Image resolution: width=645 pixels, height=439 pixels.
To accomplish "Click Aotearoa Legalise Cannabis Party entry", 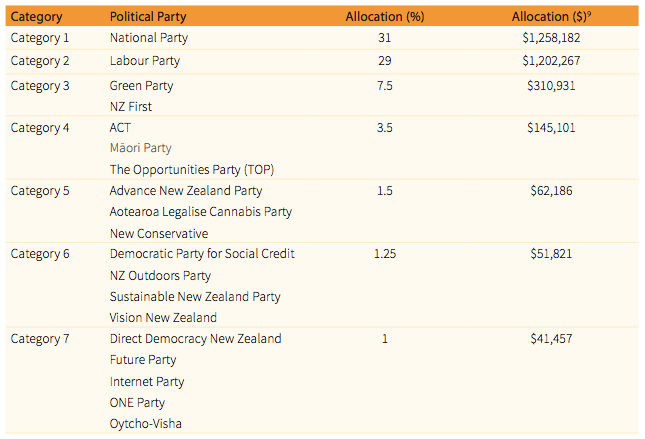I will tap(201, 212).
